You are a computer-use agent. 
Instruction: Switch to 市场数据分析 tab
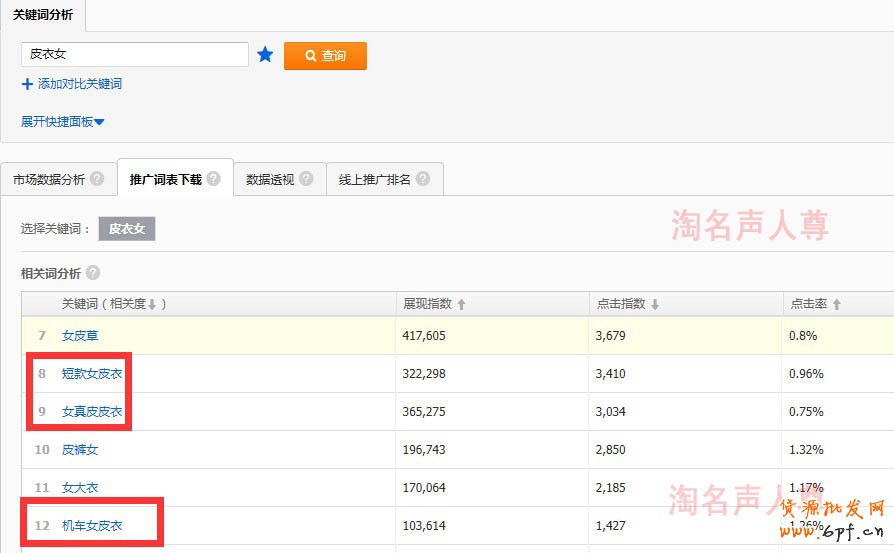48,180
